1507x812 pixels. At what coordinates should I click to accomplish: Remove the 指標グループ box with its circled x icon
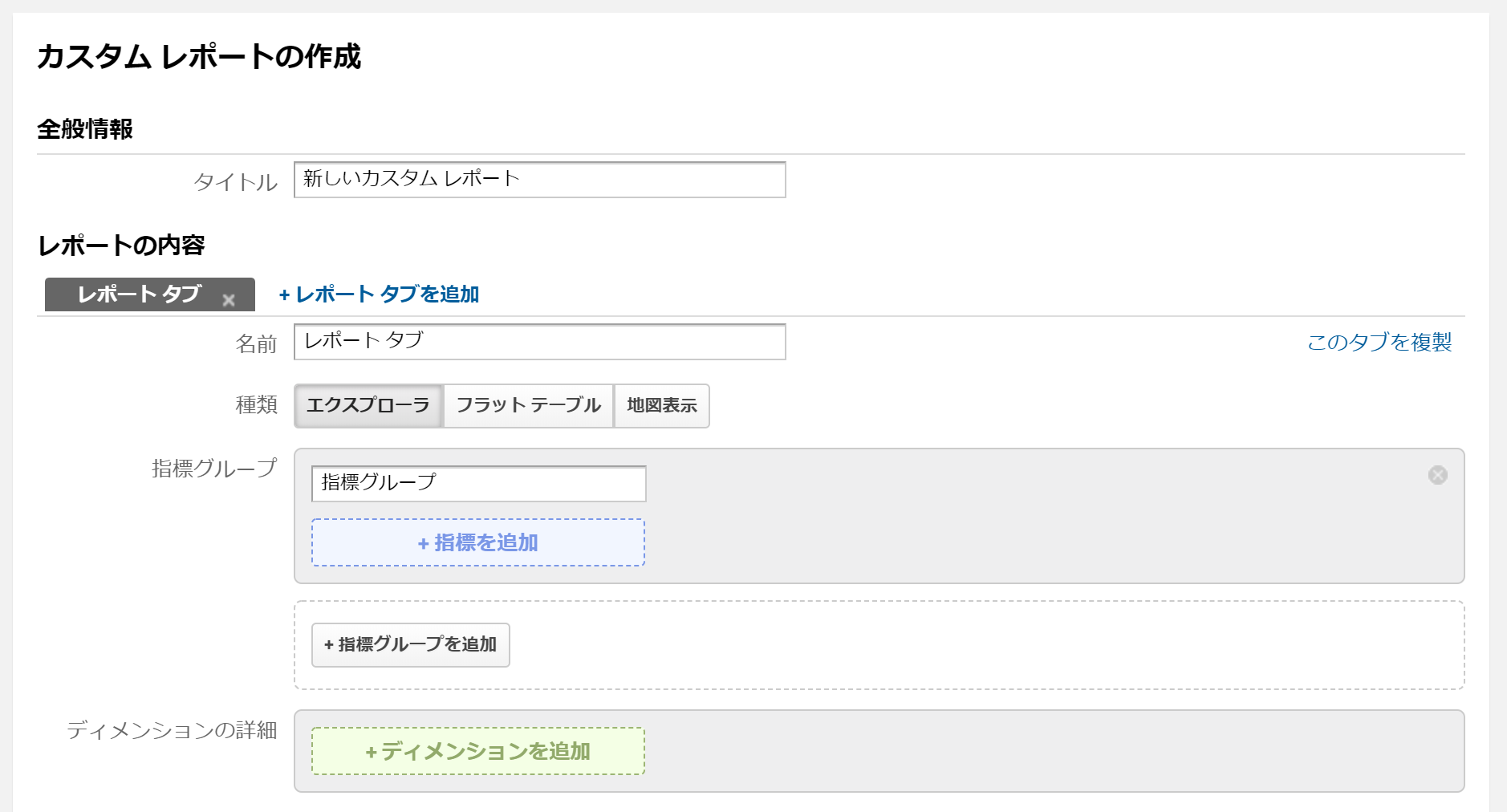[x=1437, y=475]
